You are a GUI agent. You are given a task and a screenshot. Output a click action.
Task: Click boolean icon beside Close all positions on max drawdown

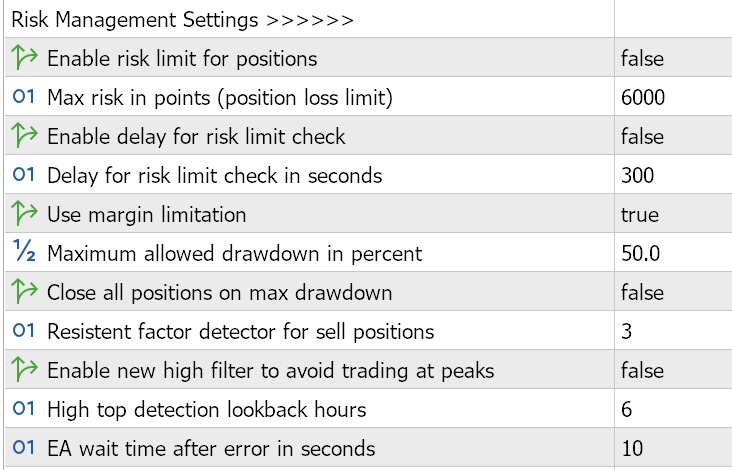point(24,291)
